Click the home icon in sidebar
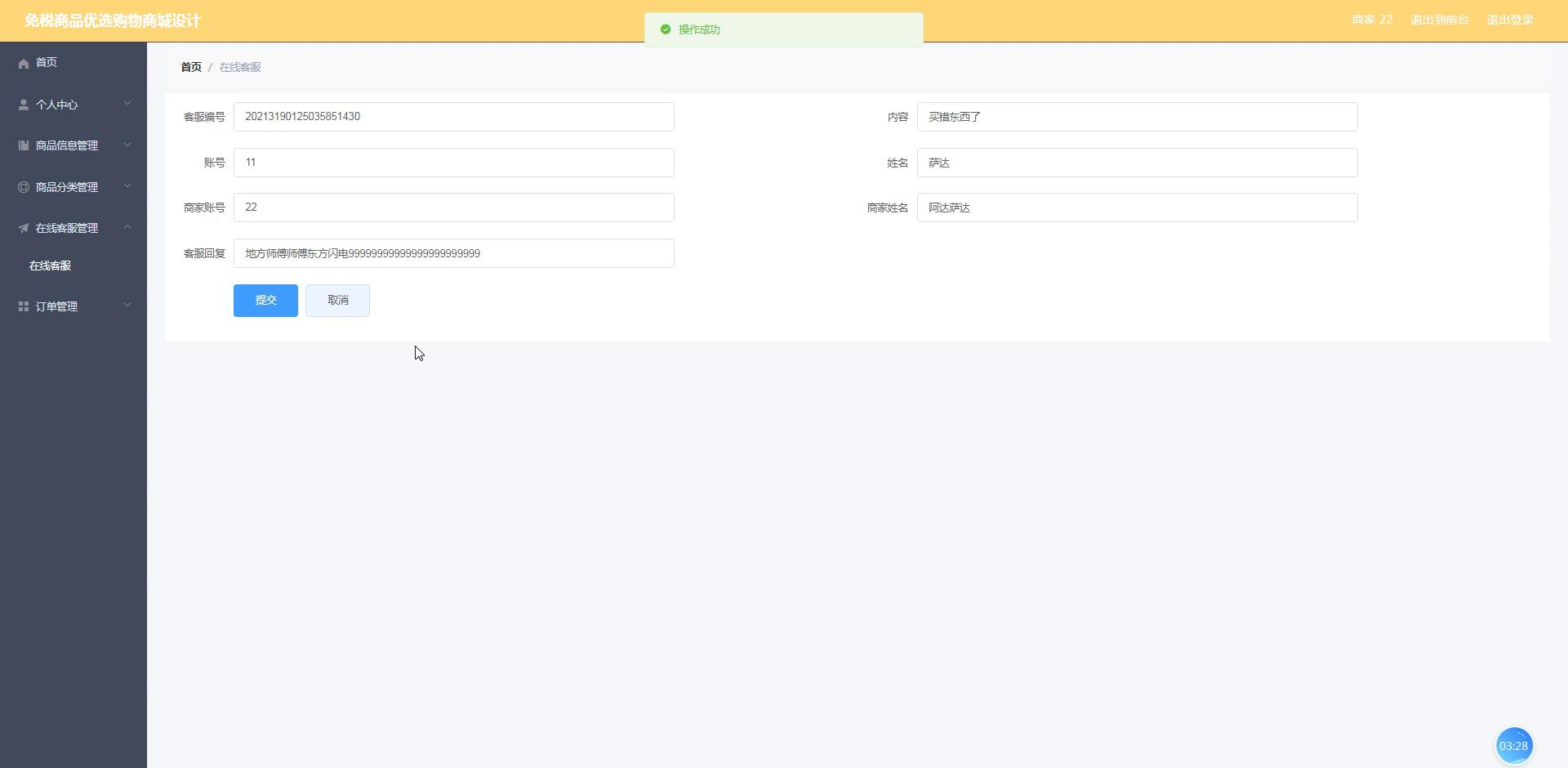The height and width of the screenshot is (768, 1568). tap(24, 63)
